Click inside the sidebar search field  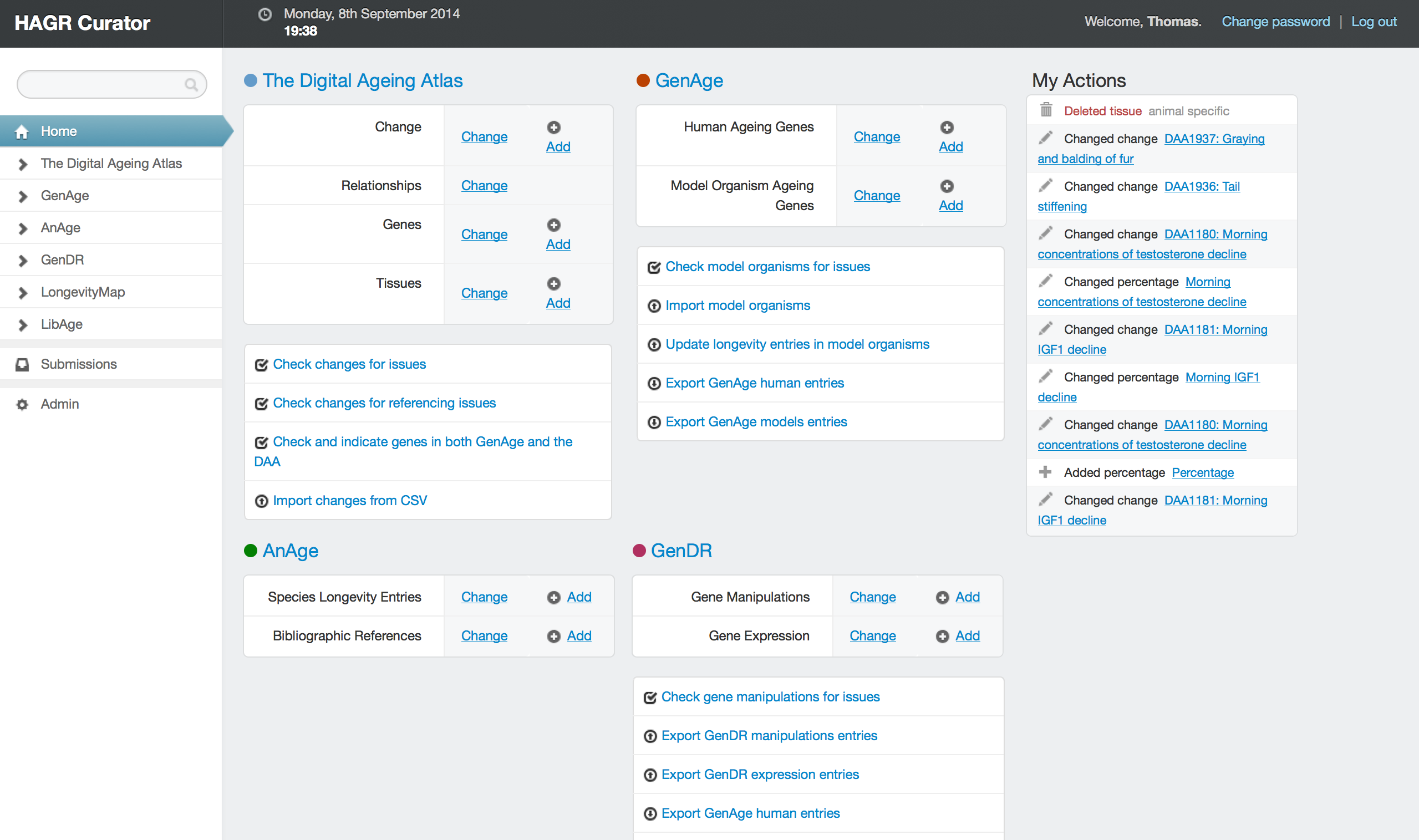(x=102, y=85)
